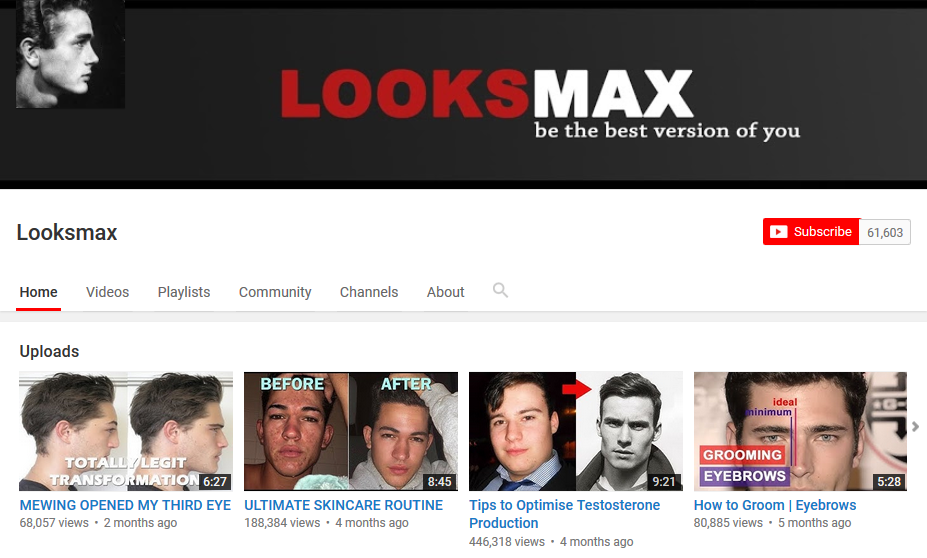Image resolution: width=927 pixels, height=558 pixels.
Task: Switch to the Home tab
Action: 38,292
